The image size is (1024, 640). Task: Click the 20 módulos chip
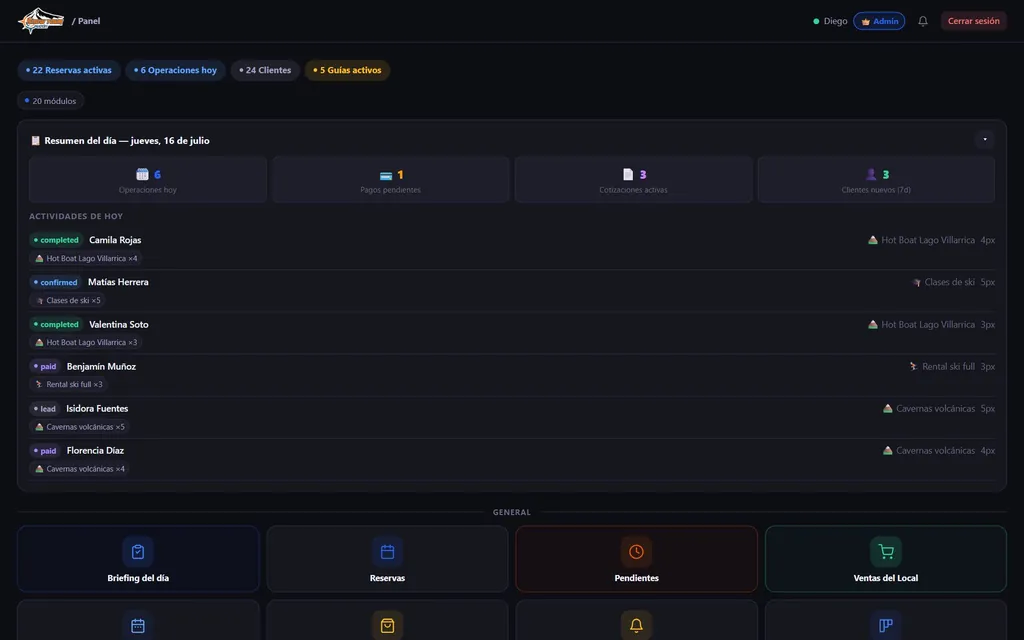coord(50,101)
